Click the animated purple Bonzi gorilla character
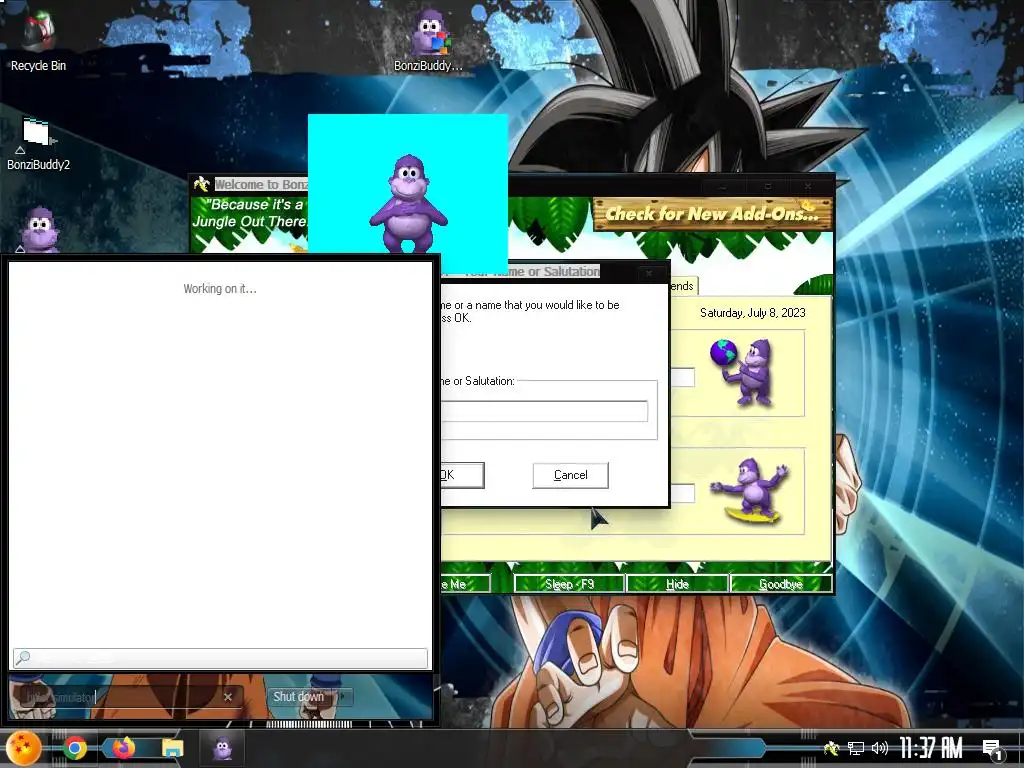This screenshot has width=1024, height=768. coord(409,204)
